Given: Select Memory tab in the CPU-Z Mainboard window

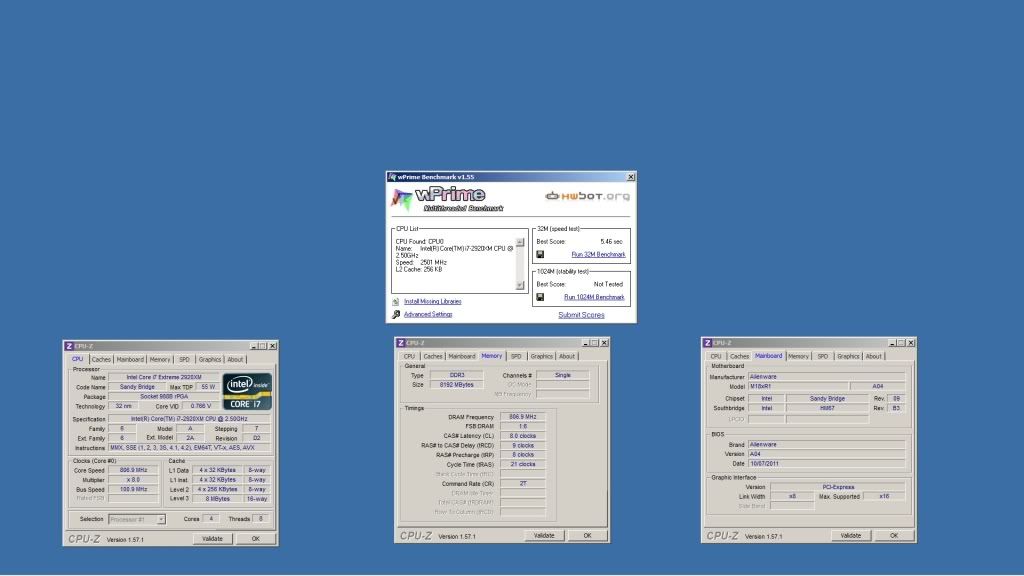Looking at the screenshot, I should pos(798,357).
